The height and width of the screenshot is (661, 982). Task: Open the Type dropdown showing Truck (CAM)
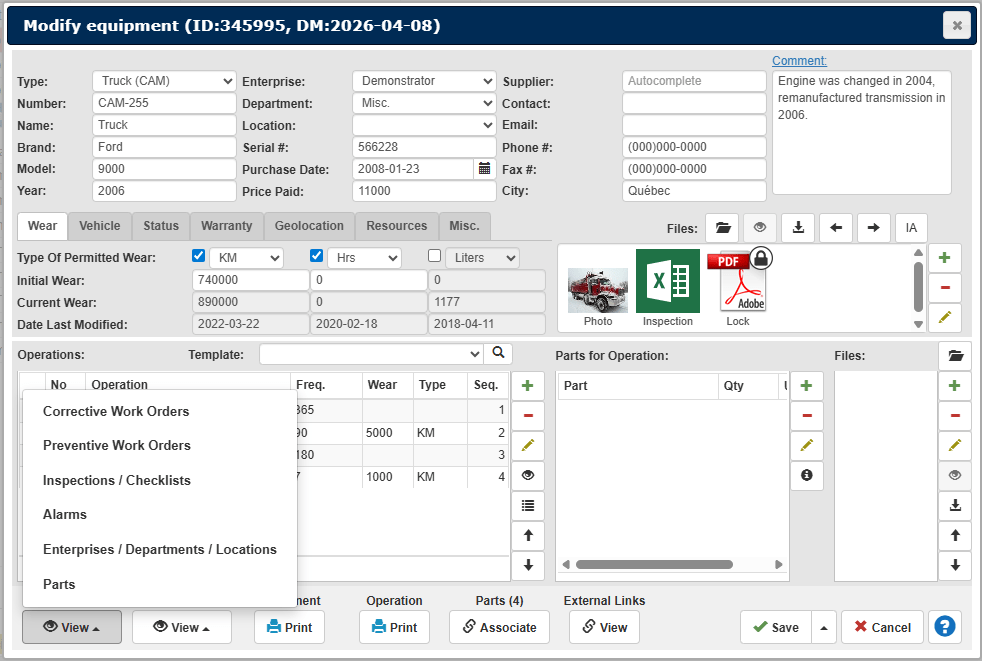point(164,81)
